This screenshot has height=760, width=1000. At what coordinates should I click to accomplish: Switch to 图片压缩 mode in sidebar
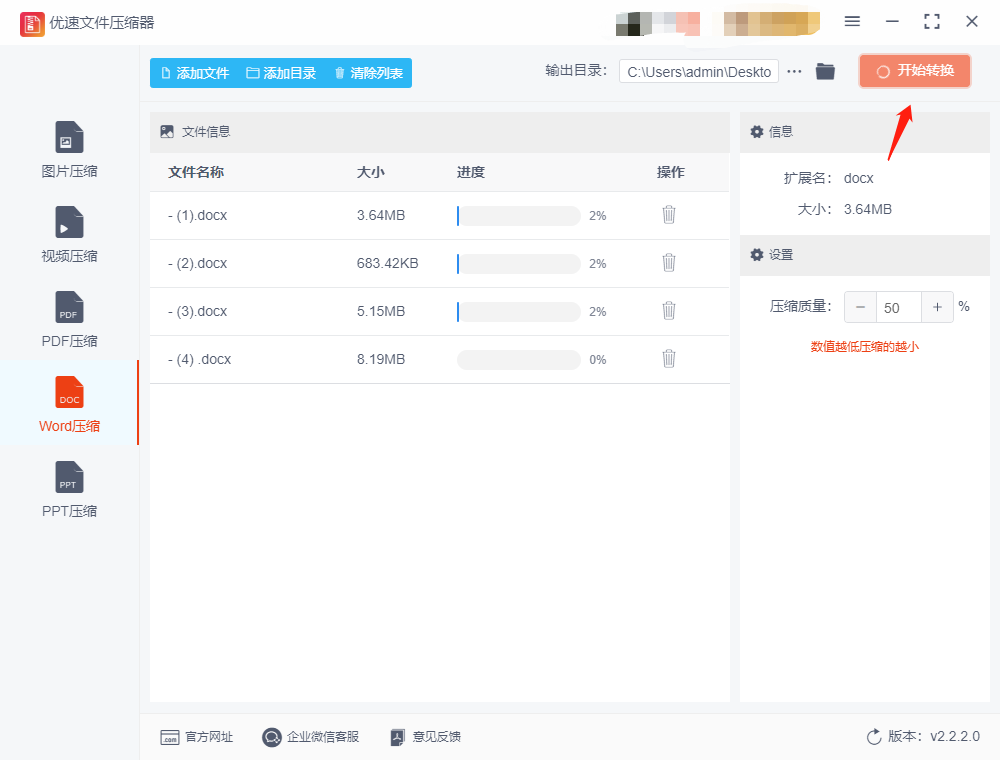69,148
